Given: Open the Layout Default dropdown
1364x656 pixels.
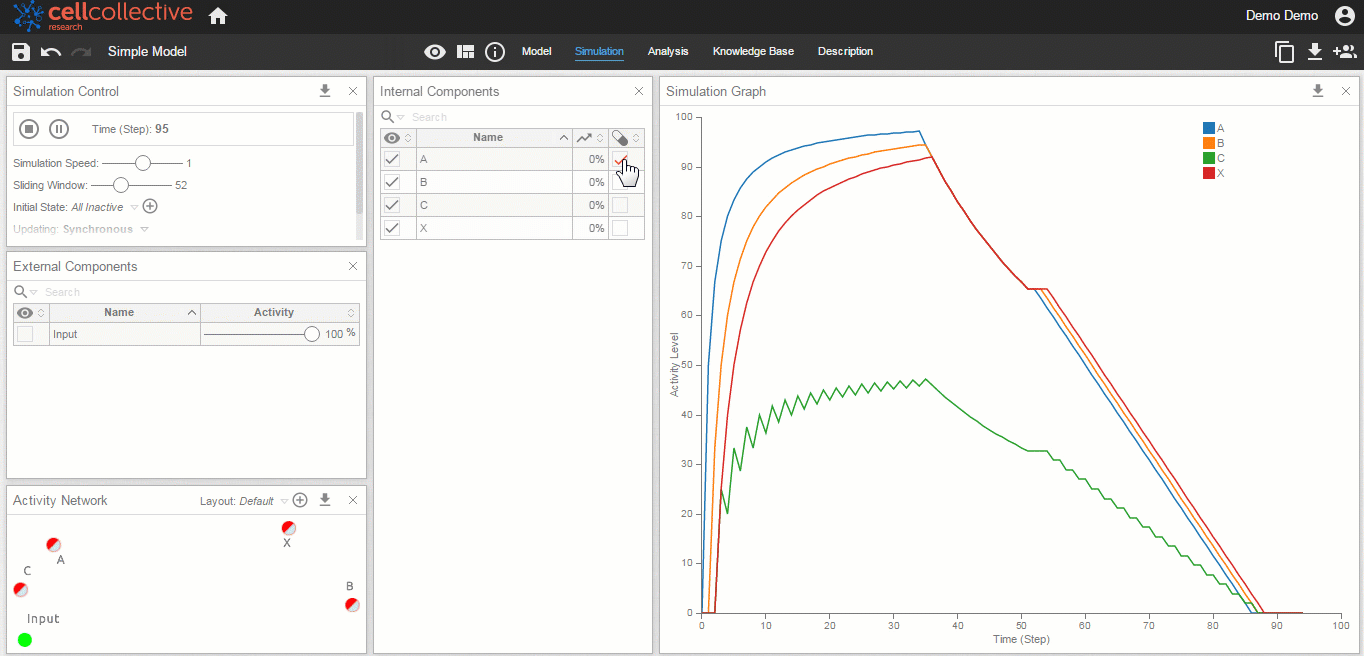Looking at the screenshot, I should click(284, 501).
